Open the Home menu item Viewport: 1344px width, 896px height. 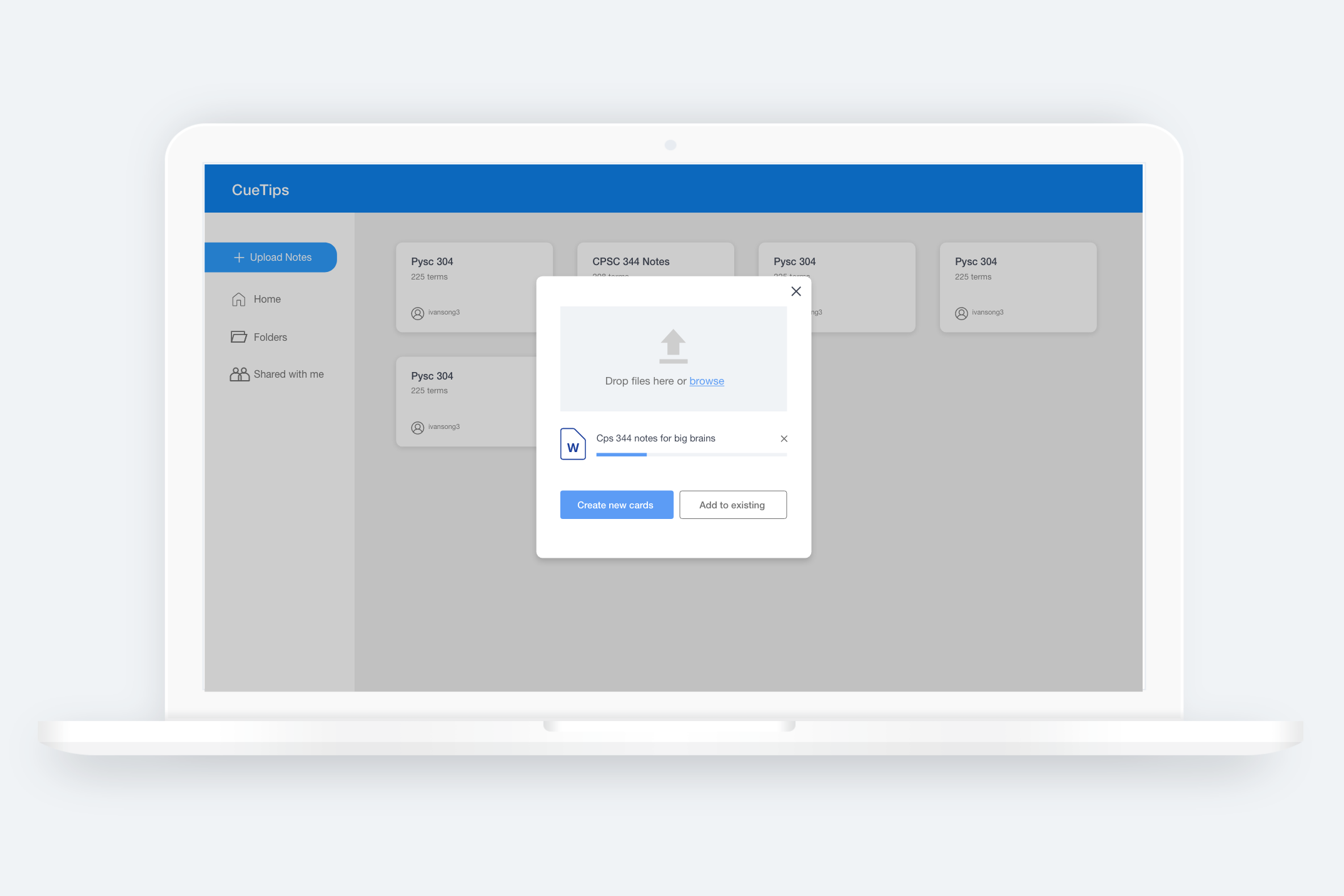[x=267, y=300]
